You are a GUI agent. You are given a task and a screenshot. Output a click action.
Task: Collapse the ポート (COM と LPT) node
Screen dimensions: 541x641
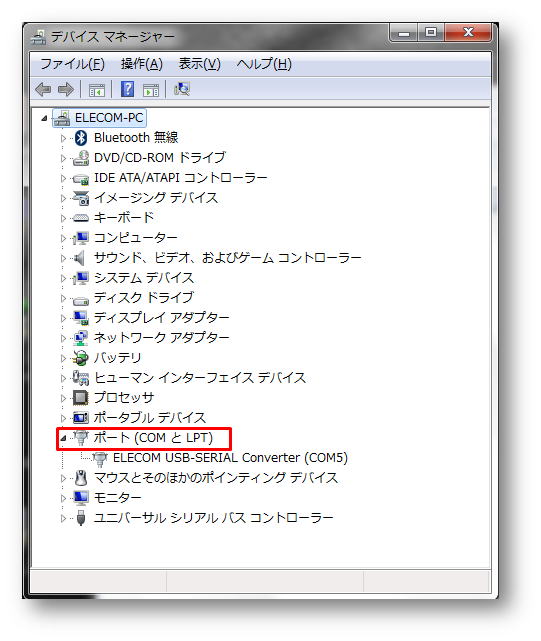click(x=63, y=438)
